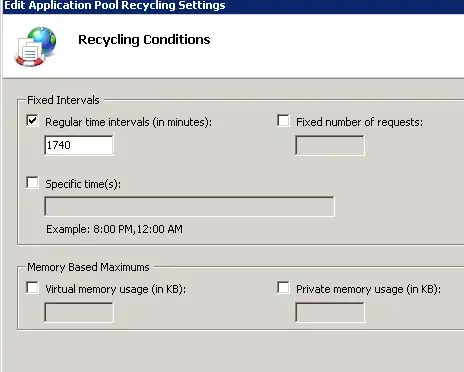Click the Edit Application Pool Recycling Settings title bar
464x372 pixels.
pyautogui.click(x=233, y=6)
